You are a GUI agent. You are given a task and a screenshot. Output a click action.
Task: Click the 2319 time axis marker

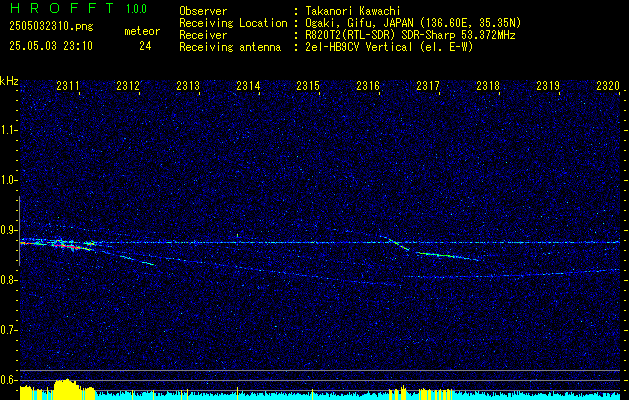548,85
